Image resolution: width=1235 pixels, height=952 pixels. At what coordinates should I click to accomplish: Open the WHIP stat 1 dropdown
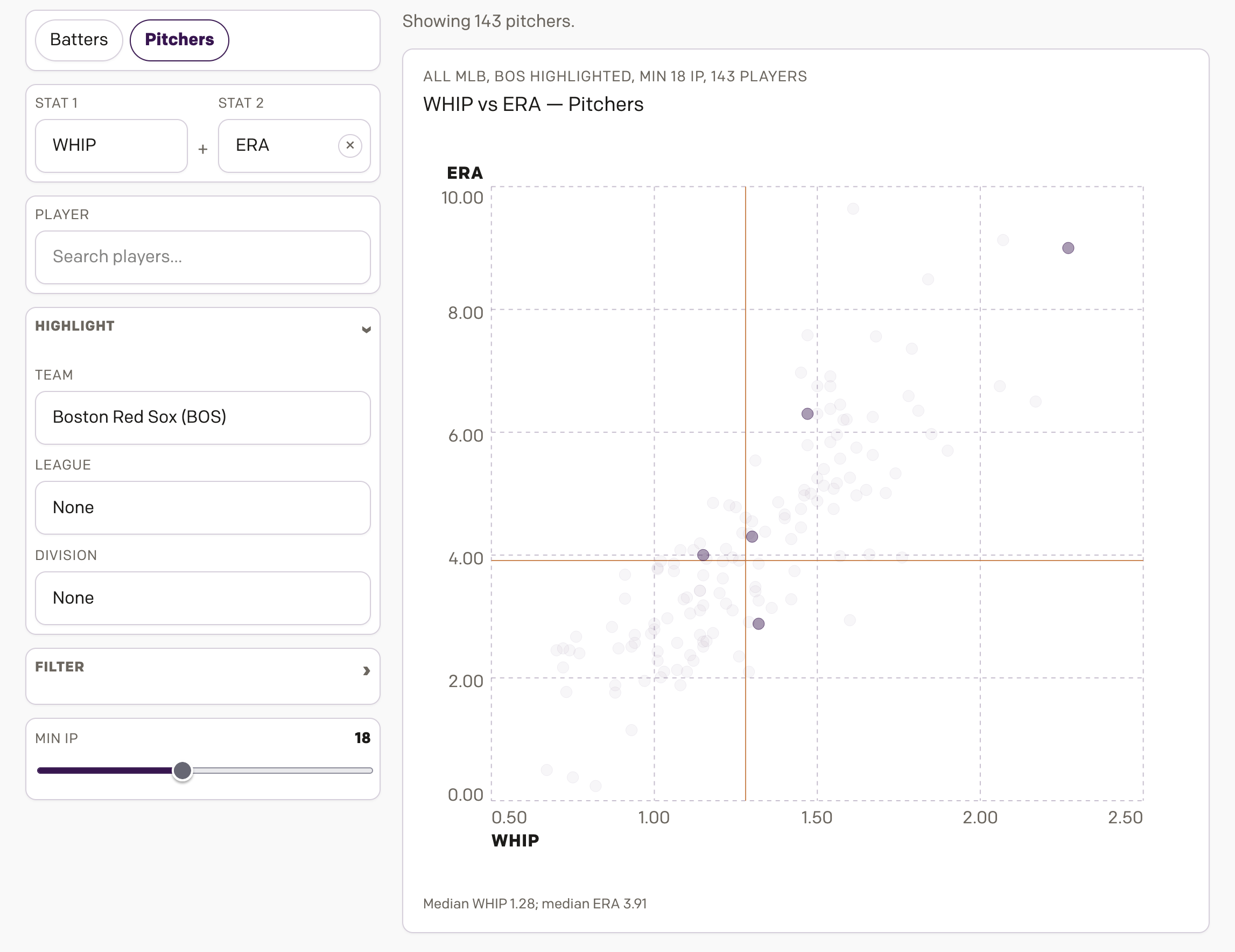click(x=111, y=145)
